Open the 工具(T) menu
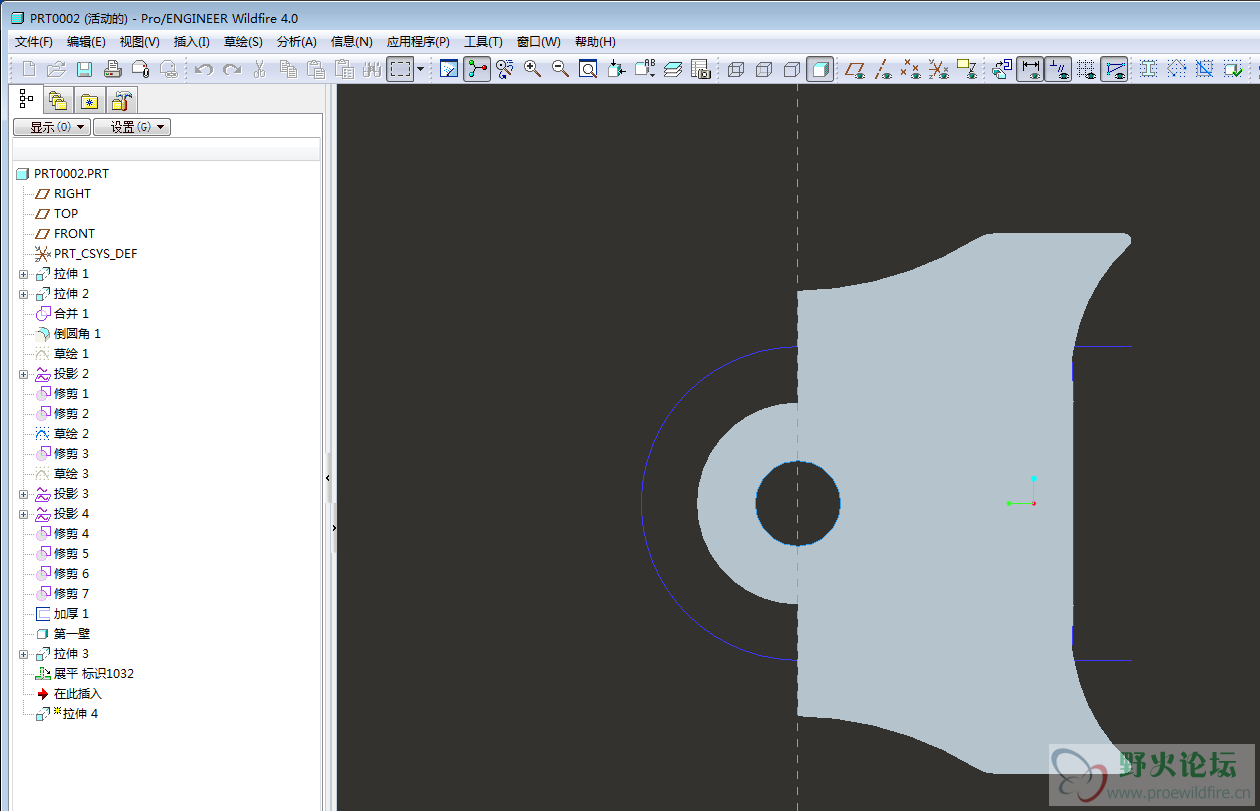This screenshot has height=811, width=1260. click(483, 42)
